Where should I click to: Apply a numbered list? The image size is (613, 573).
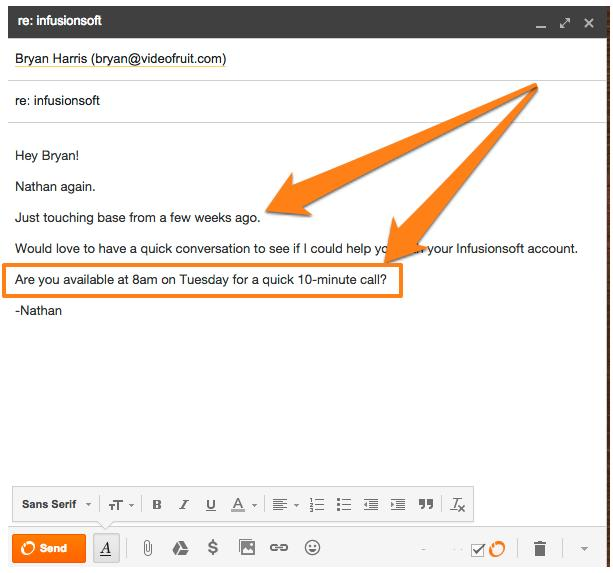pos(317,505)
